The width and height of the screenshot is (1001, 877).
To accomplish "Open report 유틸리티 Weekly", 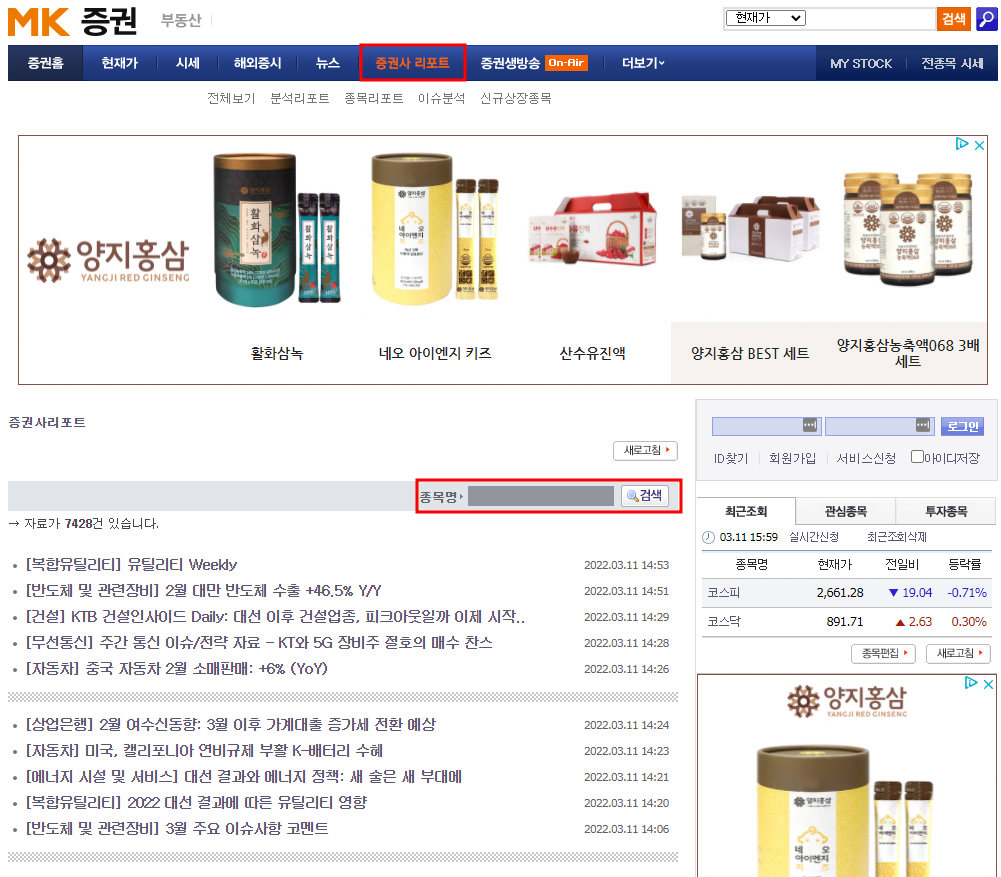I will pyautogui.click(x=131, y=565).
